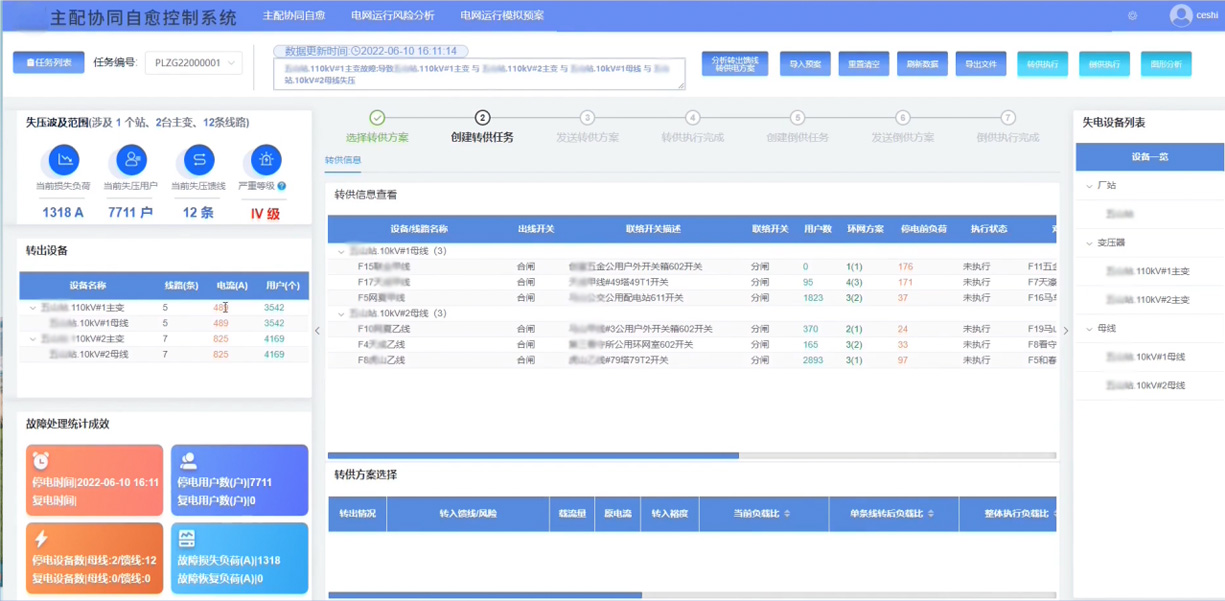The width and height of the screenshot is (1225, 601).
Task: Collapse the 10kV#1母线 (3) group
Action: [x=342, y=252]
